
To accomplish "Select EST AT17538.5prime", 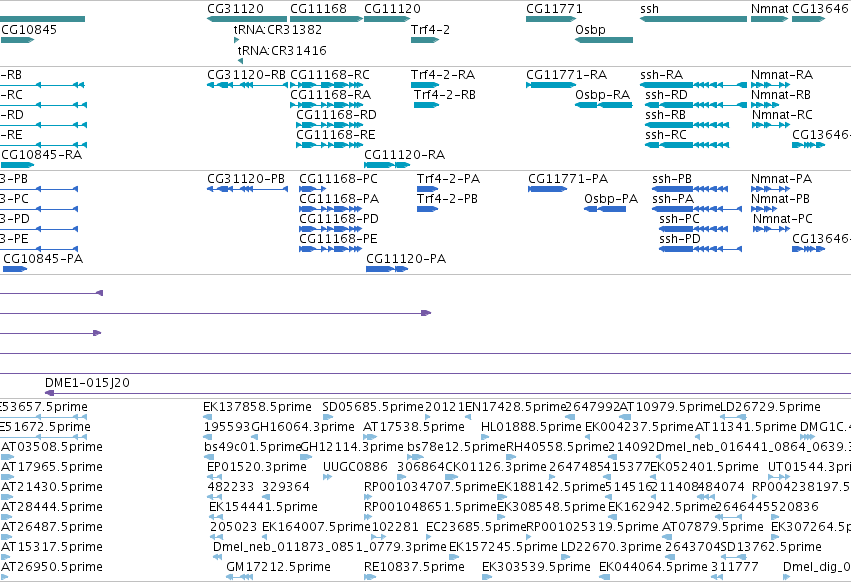I will coord(414,427).
